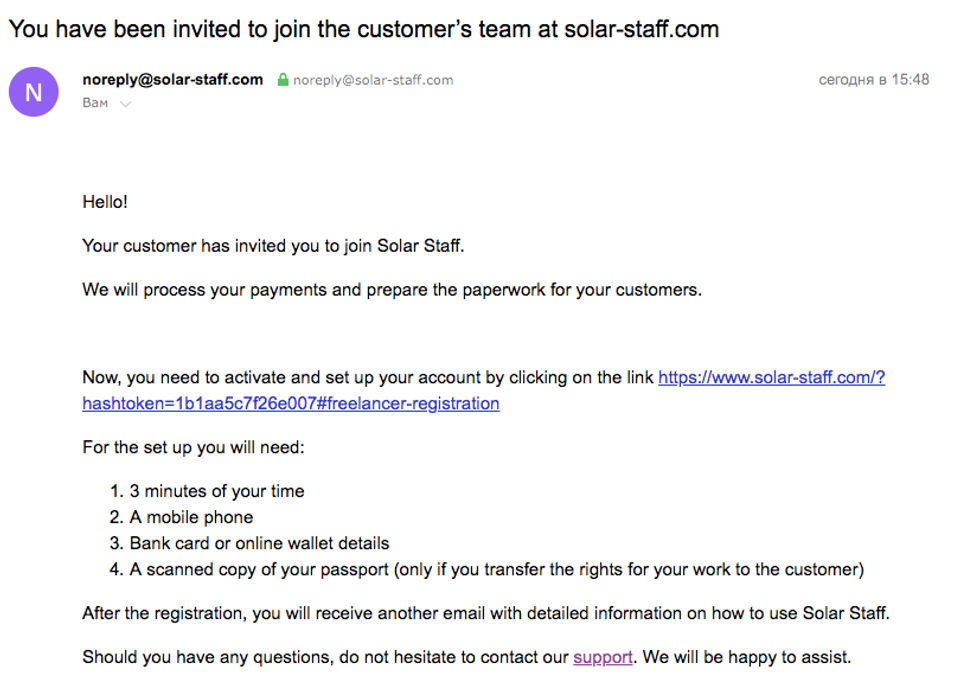Image resolution: width=960 pixels, height=686 pixels.
Task: Click the purple sender avatar "N"
Action: (33, 92)
